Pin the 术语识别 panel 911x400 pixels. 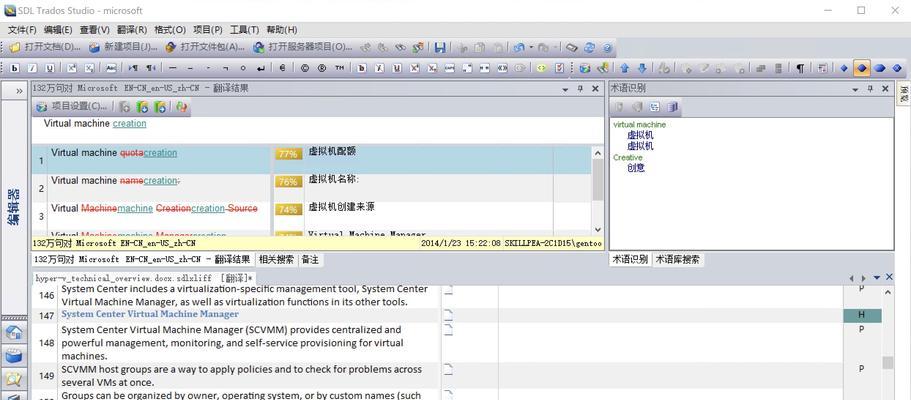click(x=870, y=89)
